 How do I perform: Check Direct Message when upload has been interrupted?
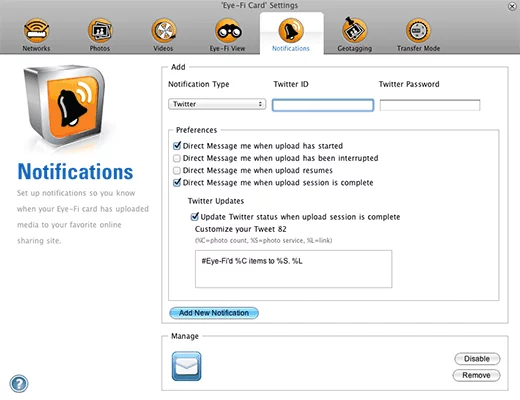pos(177,158)
